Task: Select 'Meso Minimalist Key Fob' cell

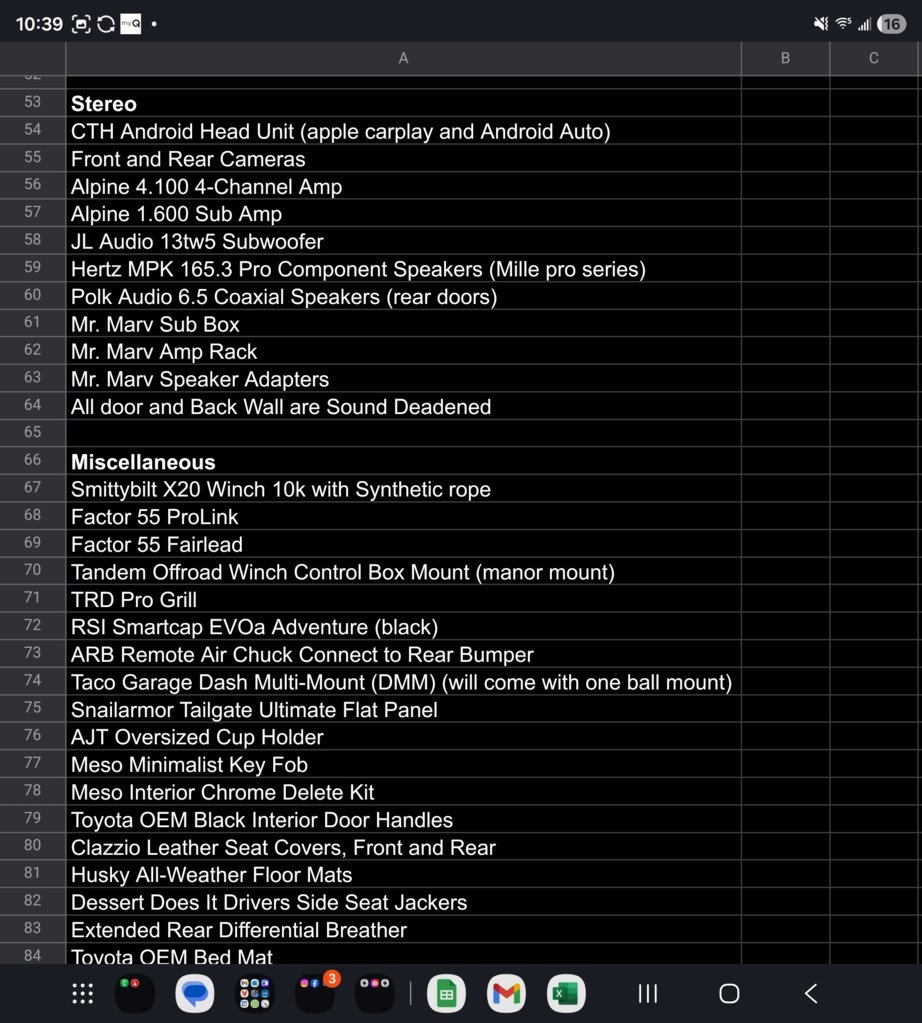Action: tap(403, 764)
